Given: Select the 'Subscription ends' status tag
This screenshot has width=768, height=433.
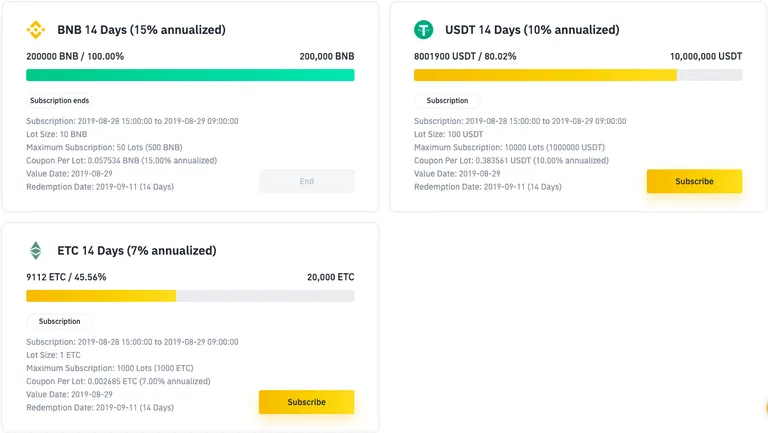Looking at the screenshot, I should pos(59,100).
